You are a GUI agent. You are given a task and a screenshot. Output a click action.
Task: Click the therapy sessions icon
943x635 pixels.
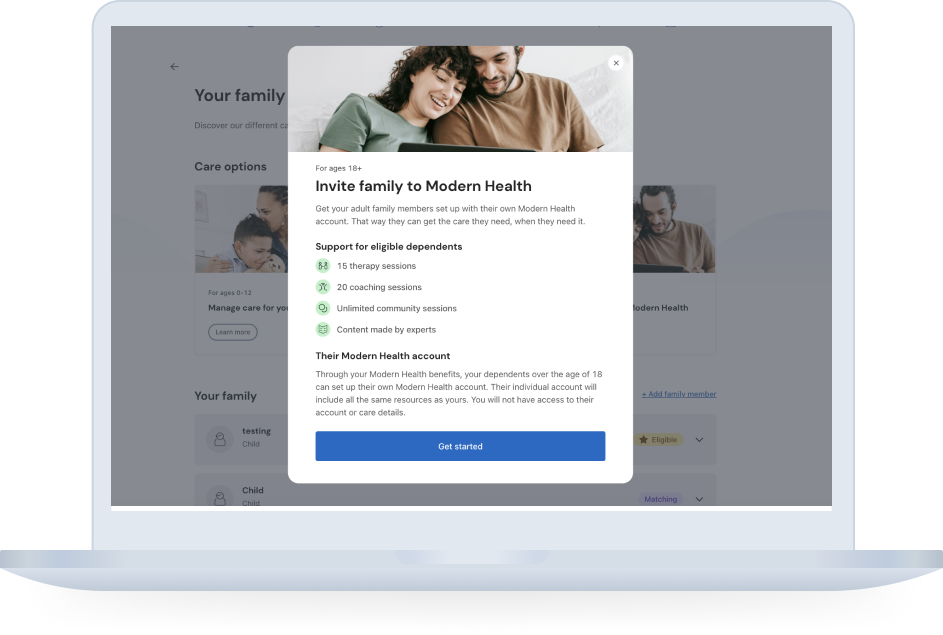click(323, 266)
